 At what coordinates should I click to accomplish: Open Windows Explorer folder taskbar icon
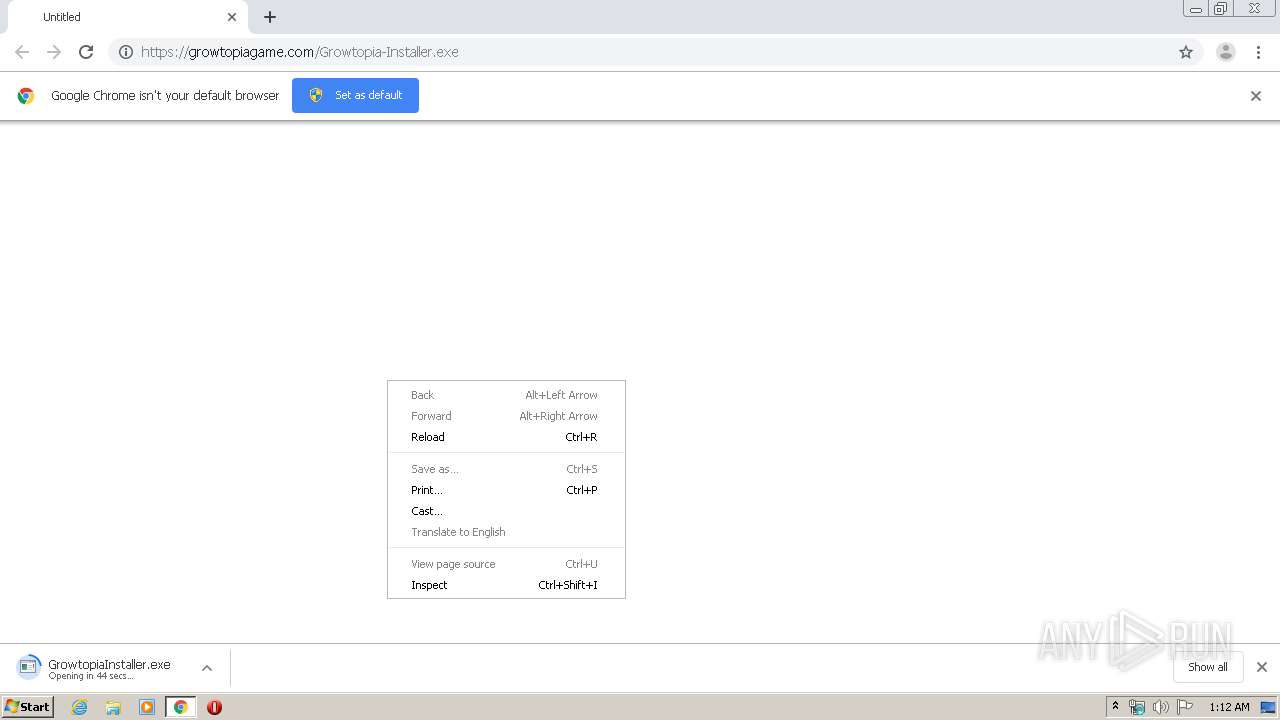coord(113,707)
